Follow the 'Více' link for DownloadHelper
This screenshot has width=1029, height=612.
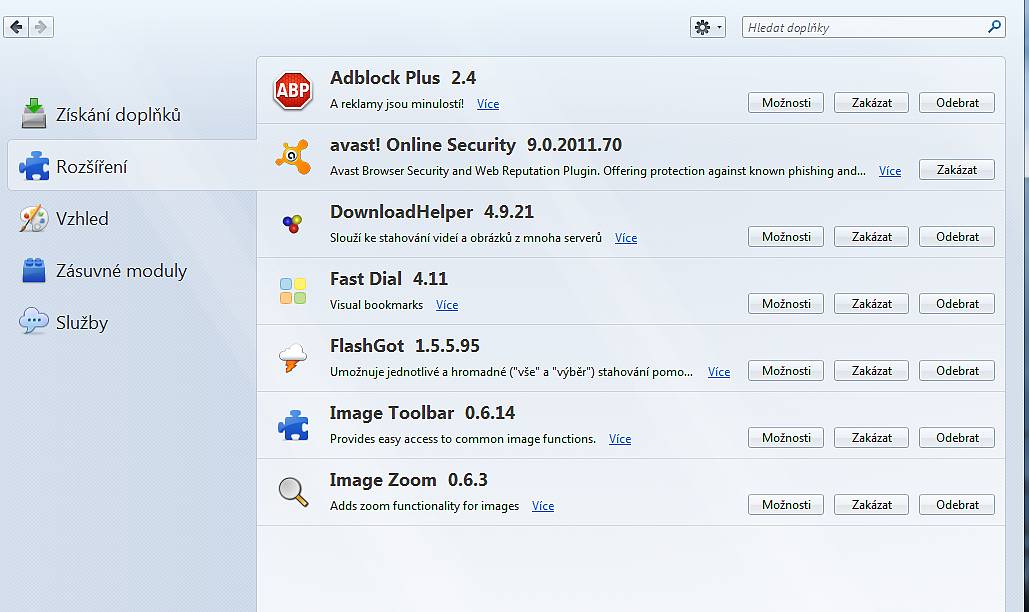pos(626,237)
